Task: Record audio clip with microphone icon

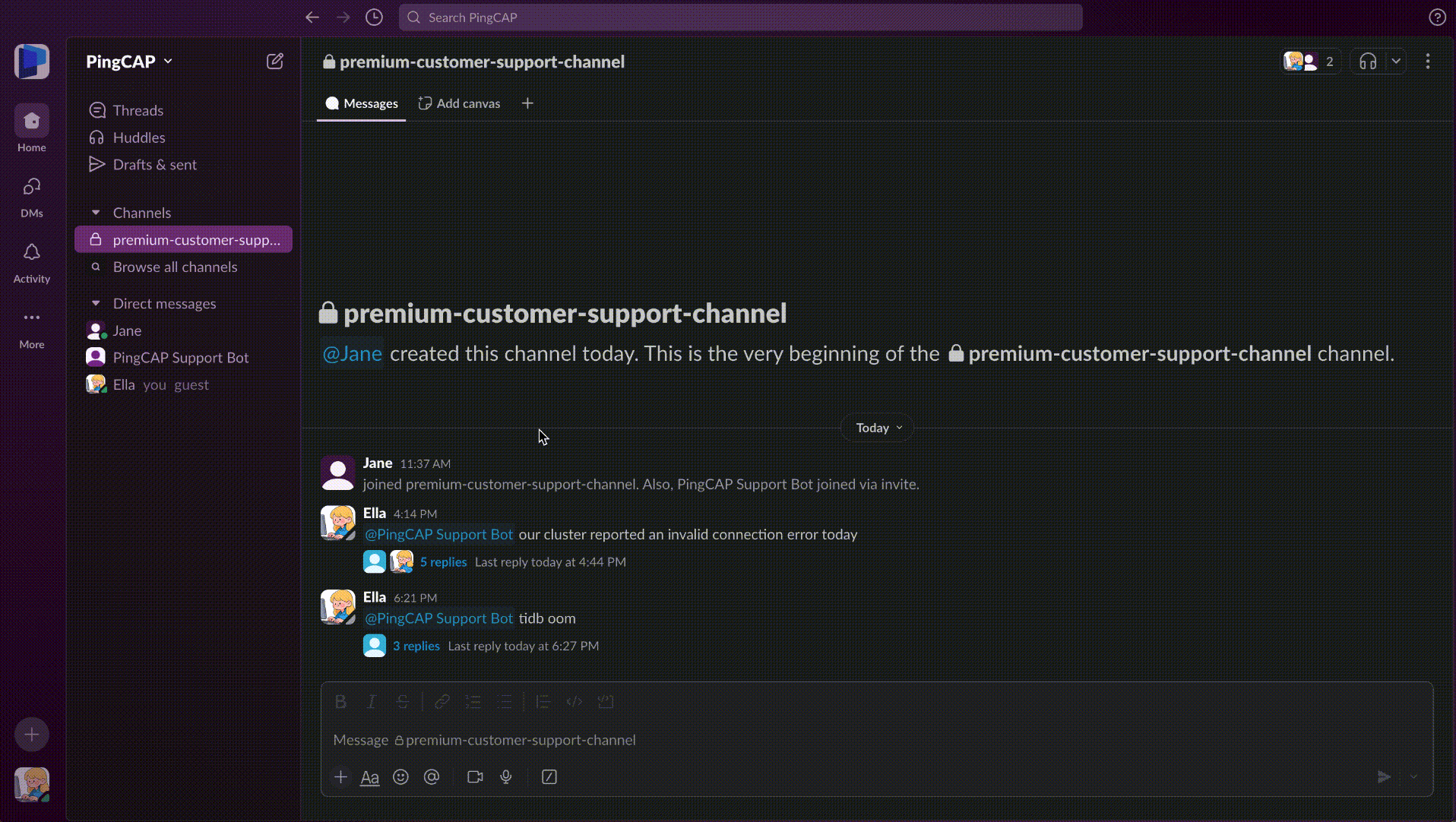Action: click(506, 776)
